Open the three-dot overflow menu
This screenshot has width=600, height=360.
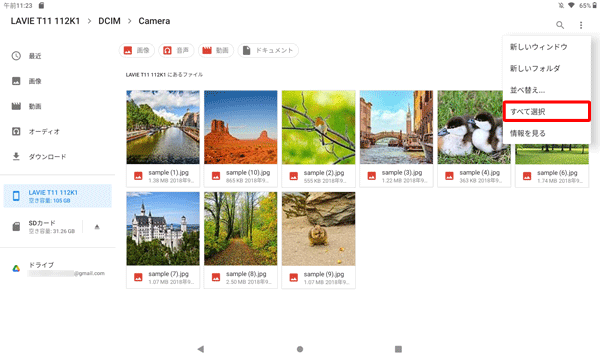[x=581, y=25]
